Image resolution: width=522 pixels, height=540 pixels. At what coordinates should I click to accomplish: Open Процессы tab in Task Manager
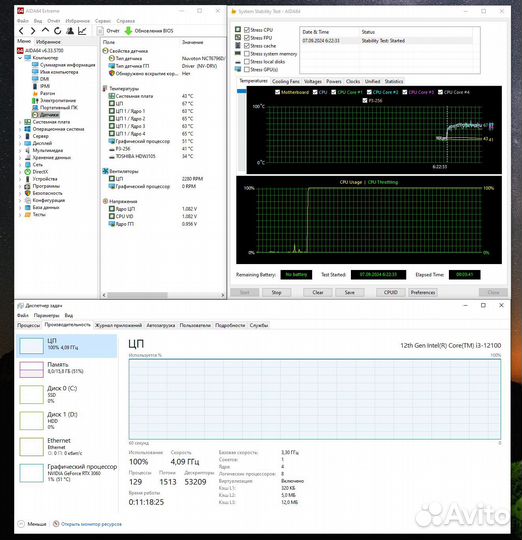point(29,325)
